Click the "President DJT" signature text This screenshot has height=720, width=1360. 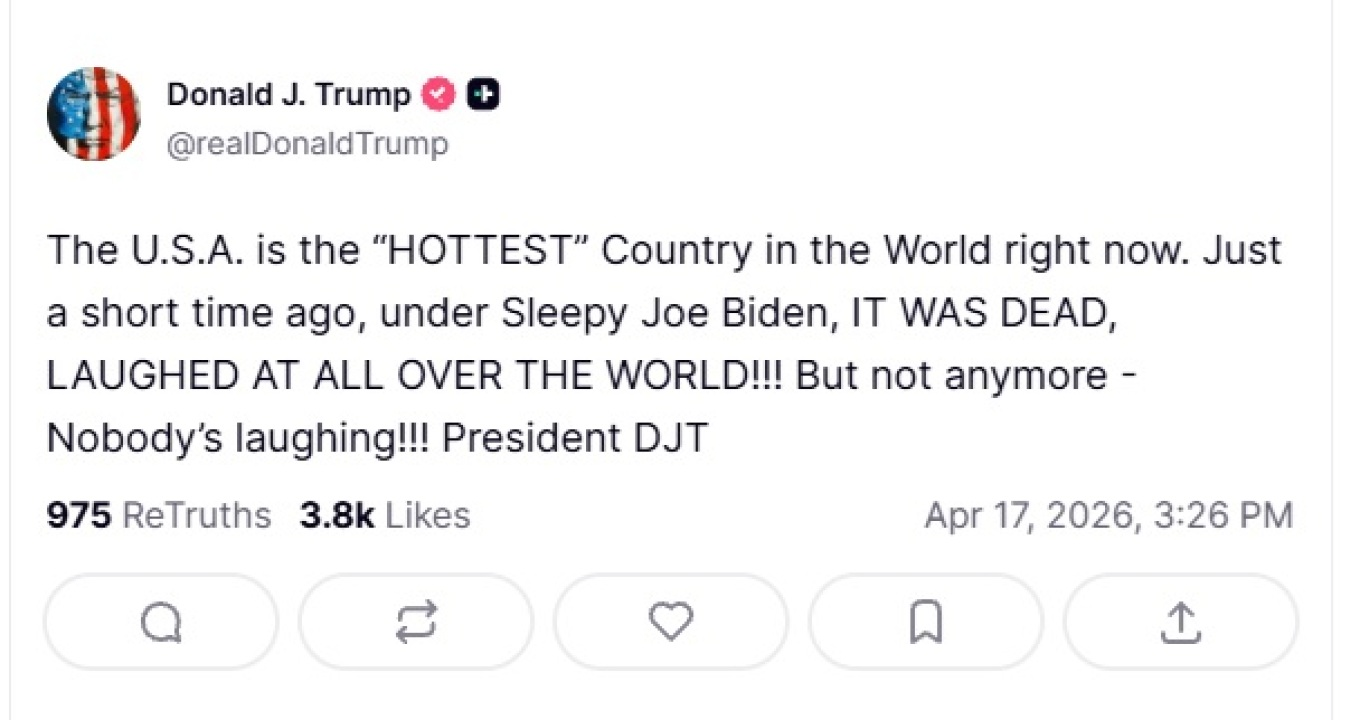[x=575, y=439]
